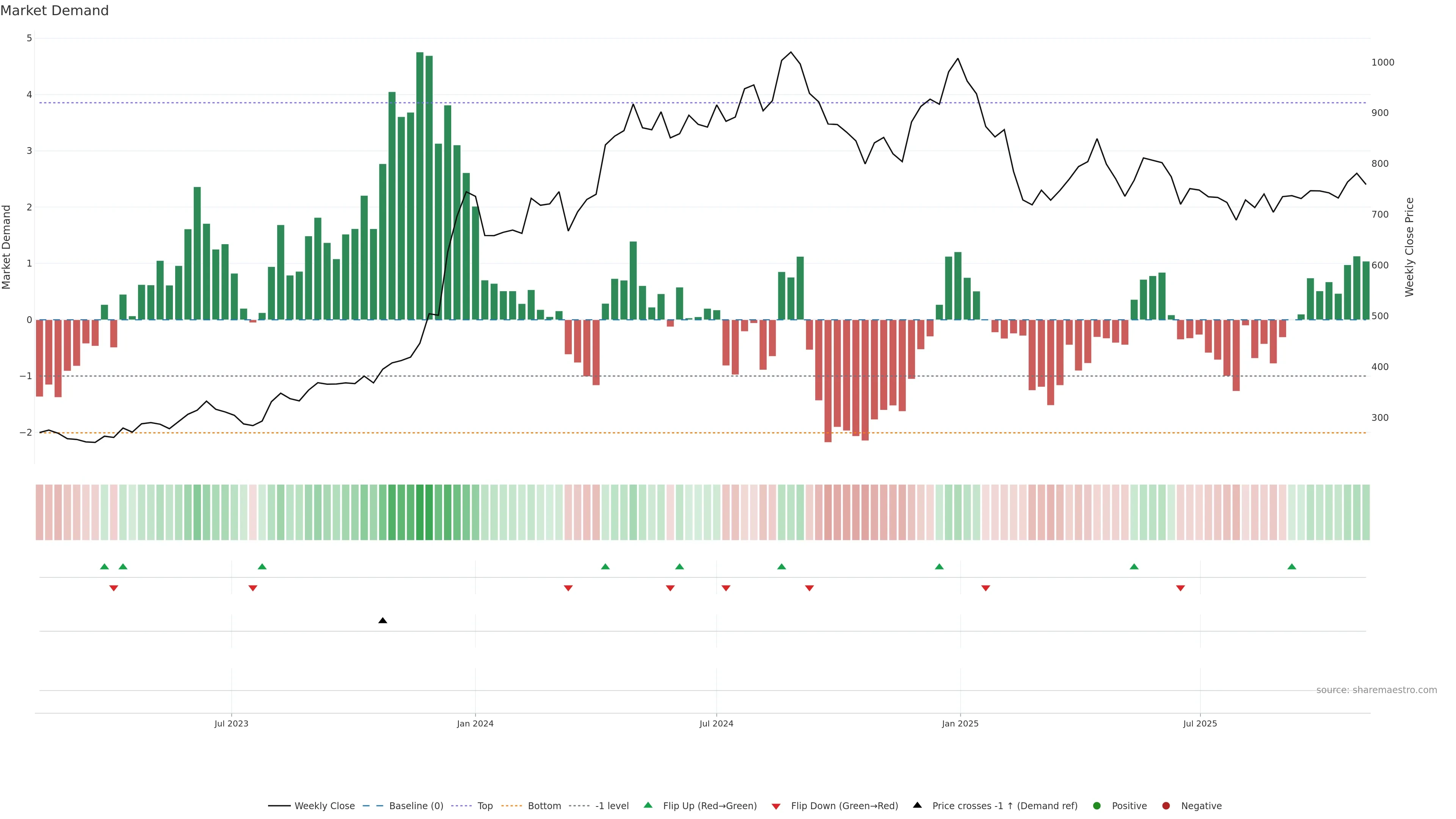The width and height of the screenshot is (1456, 819).
Task: Click the Flip Down marker just after Jan 2025
Action: tap(986, 588)
